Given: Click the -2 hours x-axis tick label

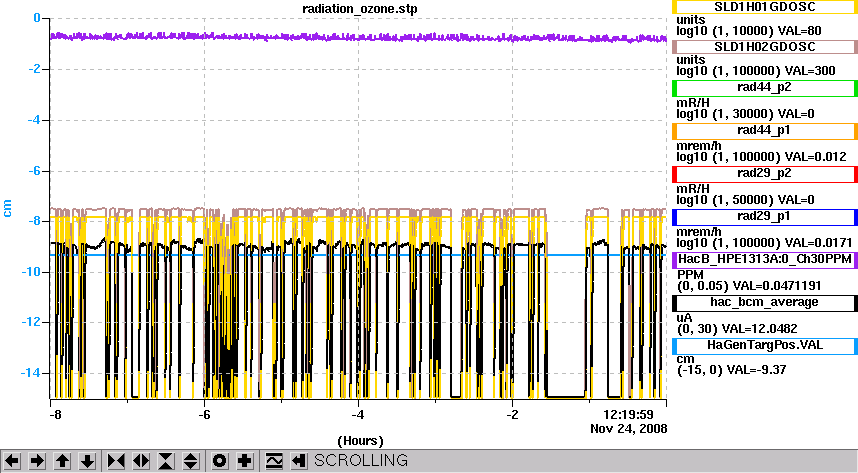Looking at the screenshot, I should [x=512, y=414].
